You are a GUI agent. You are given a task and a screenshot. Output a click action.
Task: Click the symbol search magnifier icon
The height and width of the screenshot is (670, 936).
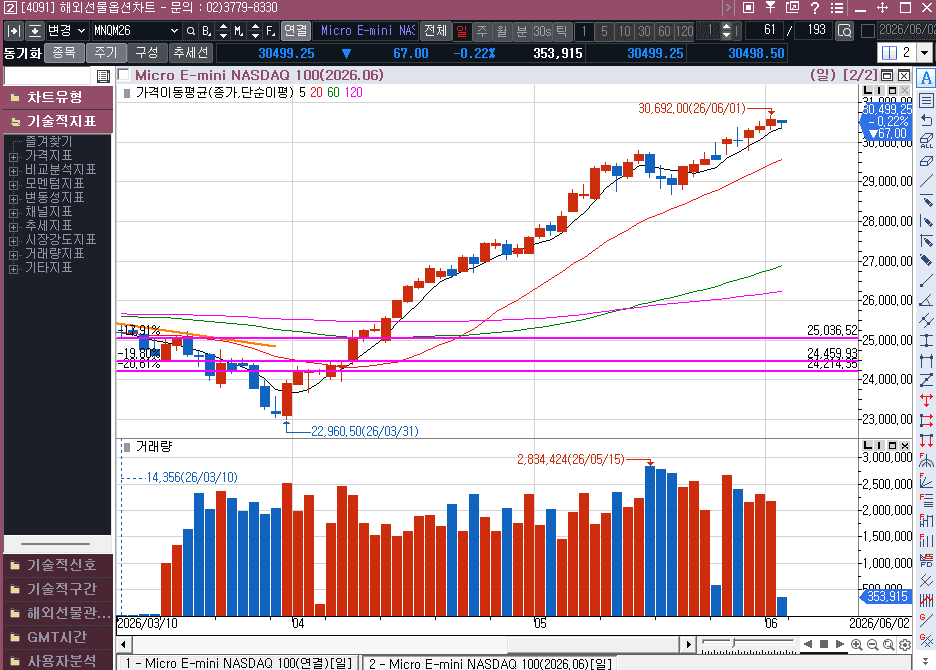[x=191, y=30]
